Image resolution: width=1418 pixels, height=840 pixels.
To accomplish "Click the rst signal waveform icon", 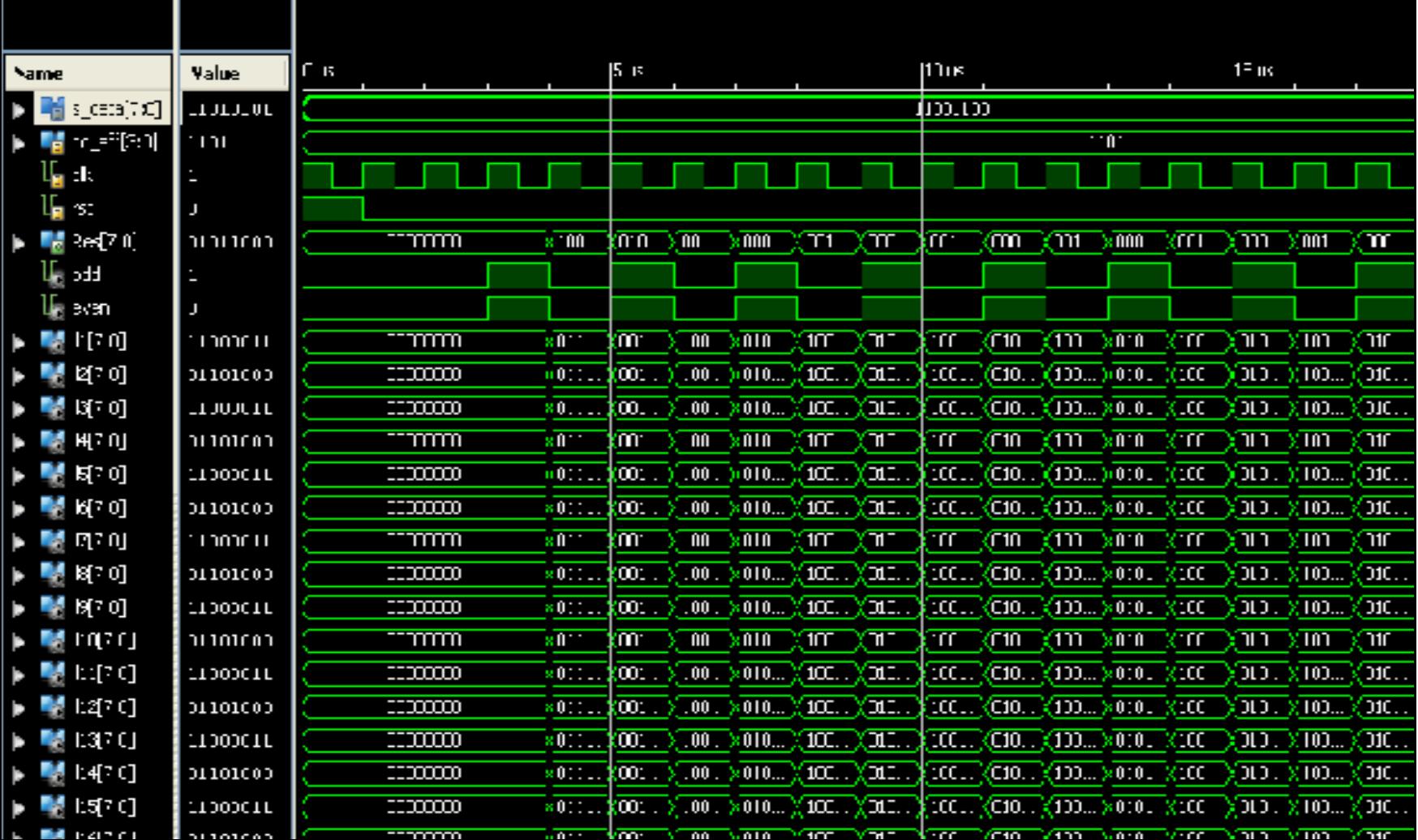I will point(53,208).
